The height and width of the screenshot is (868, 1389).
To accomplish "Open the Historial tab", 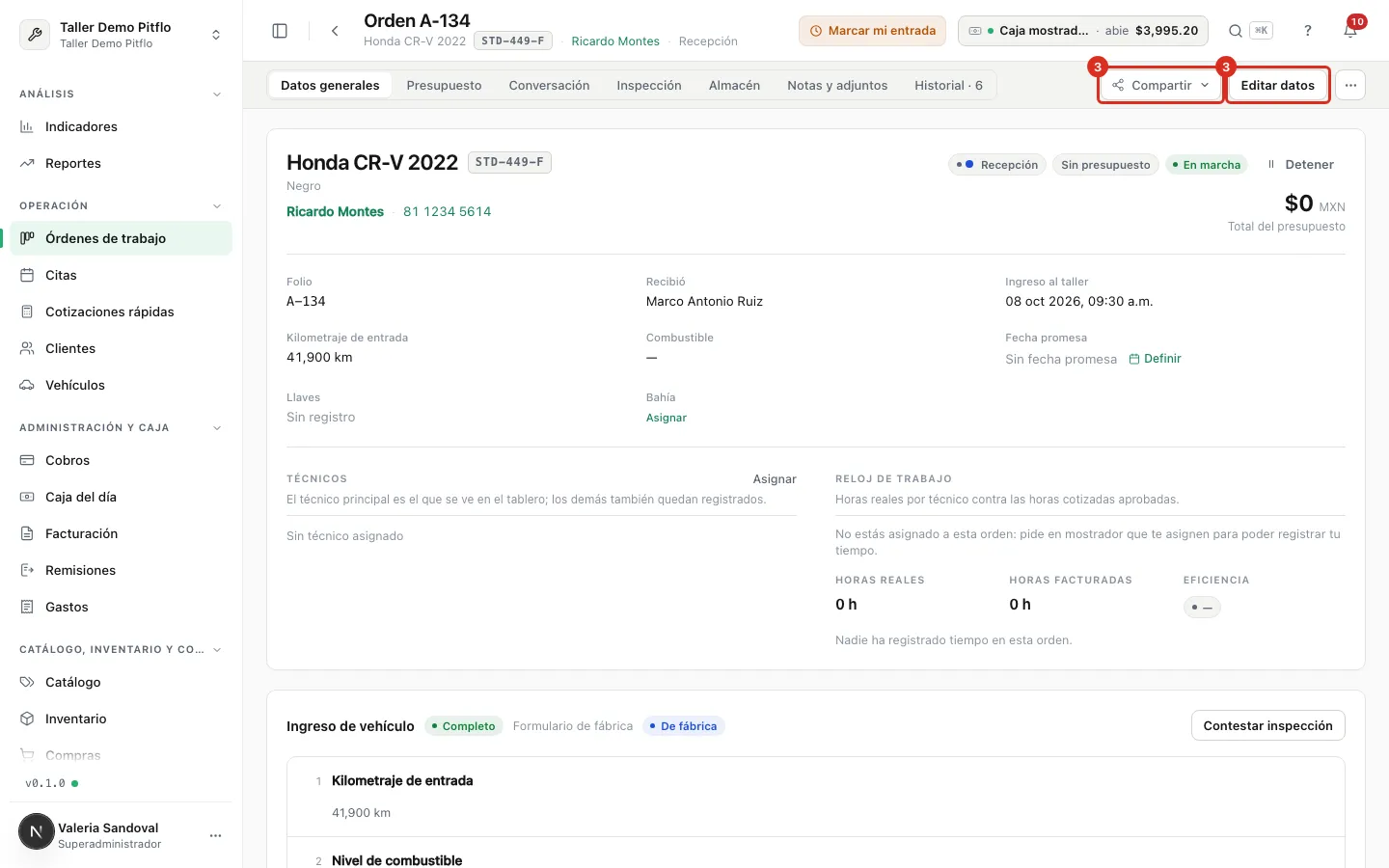I will pos(948,85).
